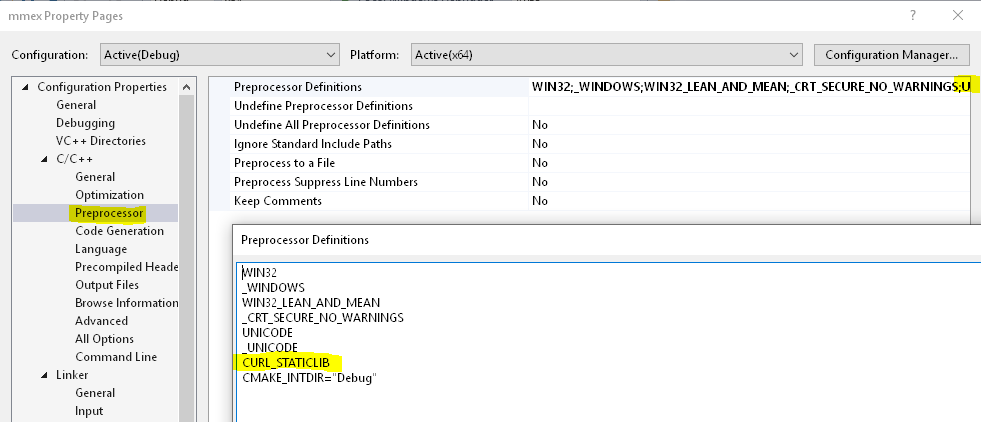
Task: Click the CURL_STATICLIB definition line
Action: 286,363
